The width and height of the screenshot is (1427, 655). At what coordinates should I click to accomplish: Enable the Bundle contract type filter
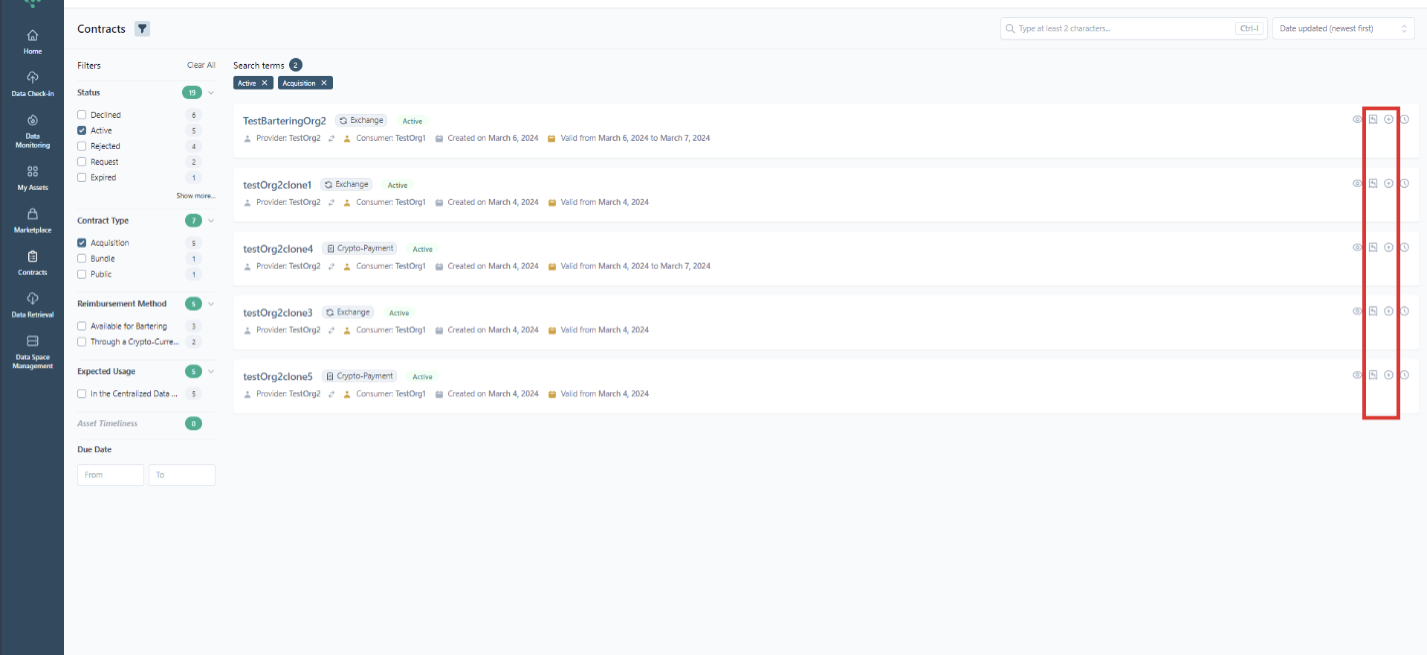pyautogui.click(x=82, y=259)
